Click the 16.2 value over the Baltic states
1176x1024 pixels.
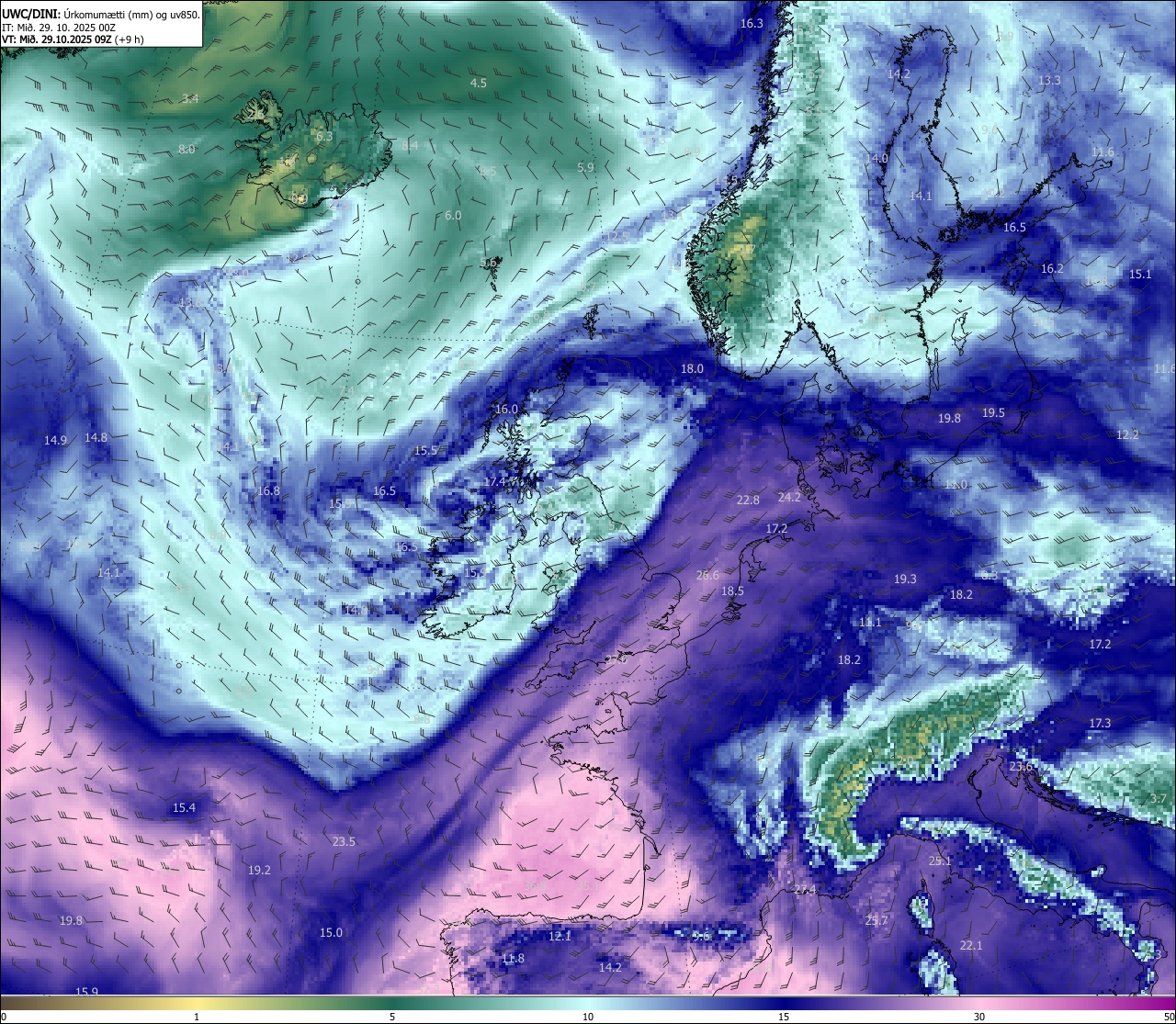pos(1052,268)
